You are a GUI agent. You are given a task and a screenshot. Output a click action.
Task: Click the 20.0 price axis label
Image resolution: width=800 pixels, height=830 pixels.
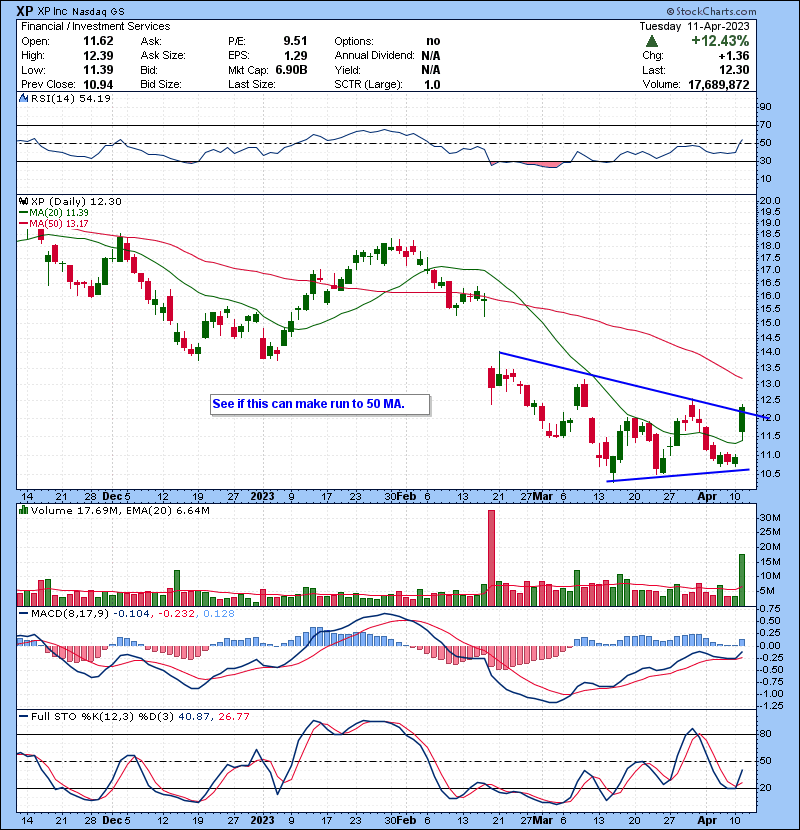pos(770,201)
